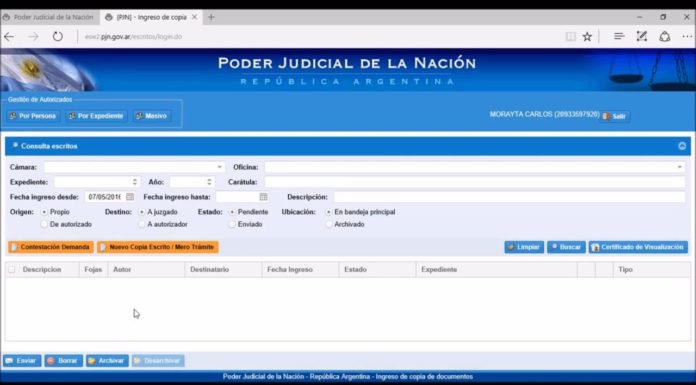Open Por Expediente authorization management
This screenshot has height=385, width=696.
click(x=96, y=116)
